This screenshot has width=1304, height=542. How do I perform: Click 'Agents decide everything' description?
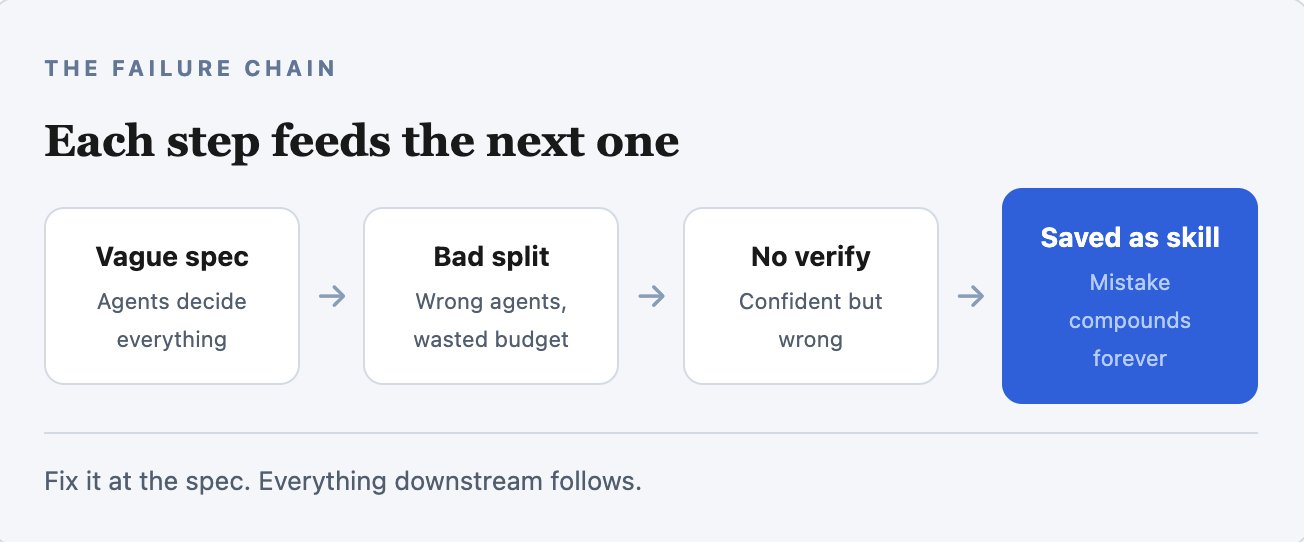172,320
